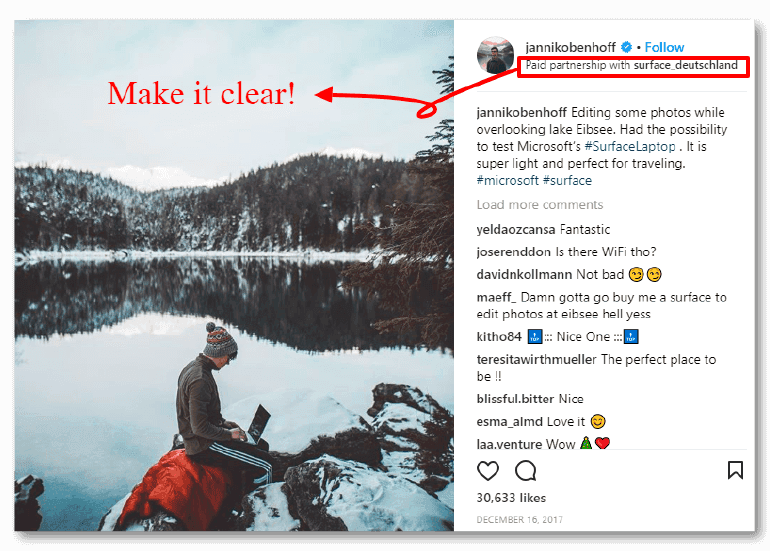
Task: Click the lake photo of post
Action: click(x=233, y=275)
